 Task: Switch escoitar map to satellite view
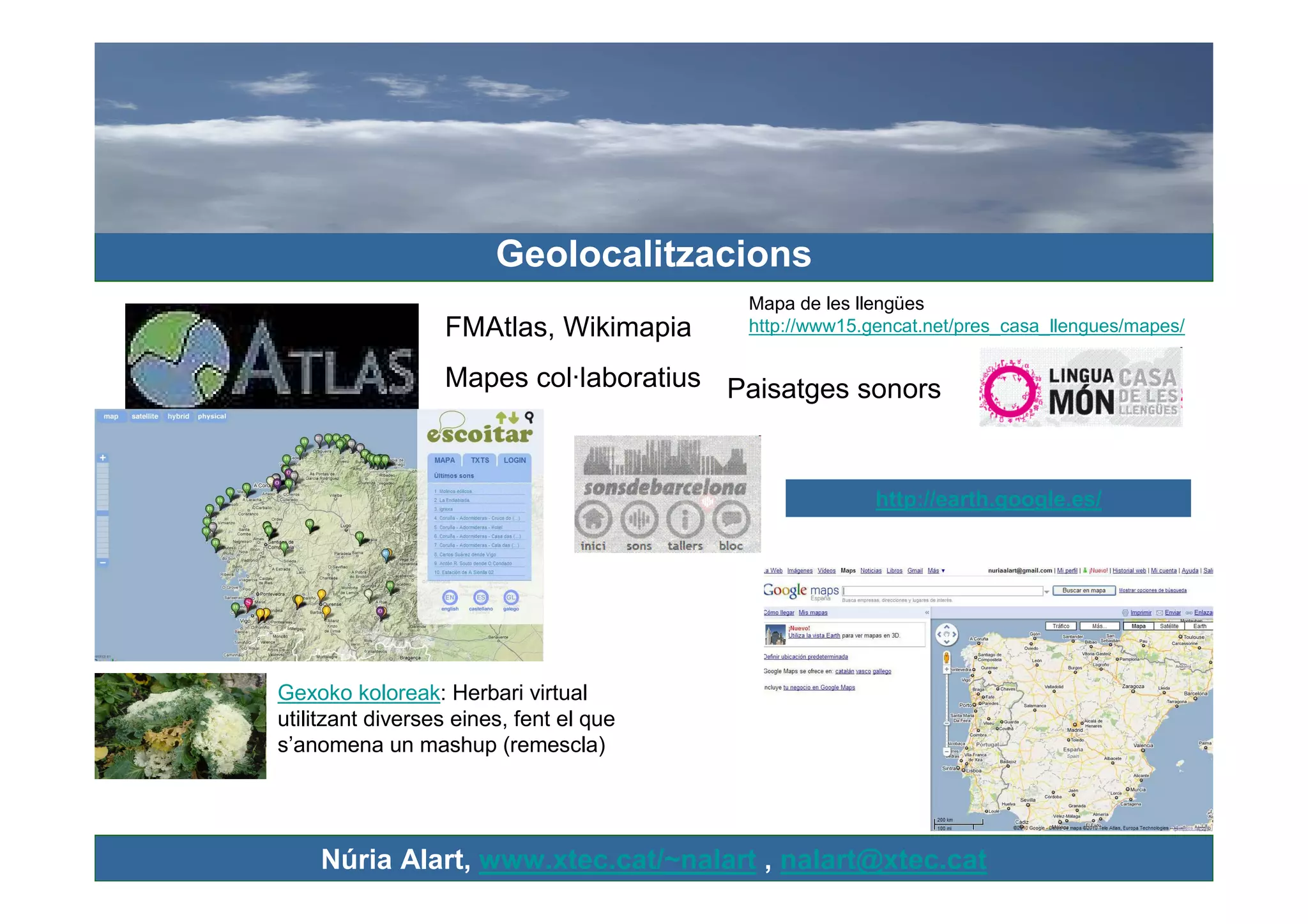click(x=145, y=416)
